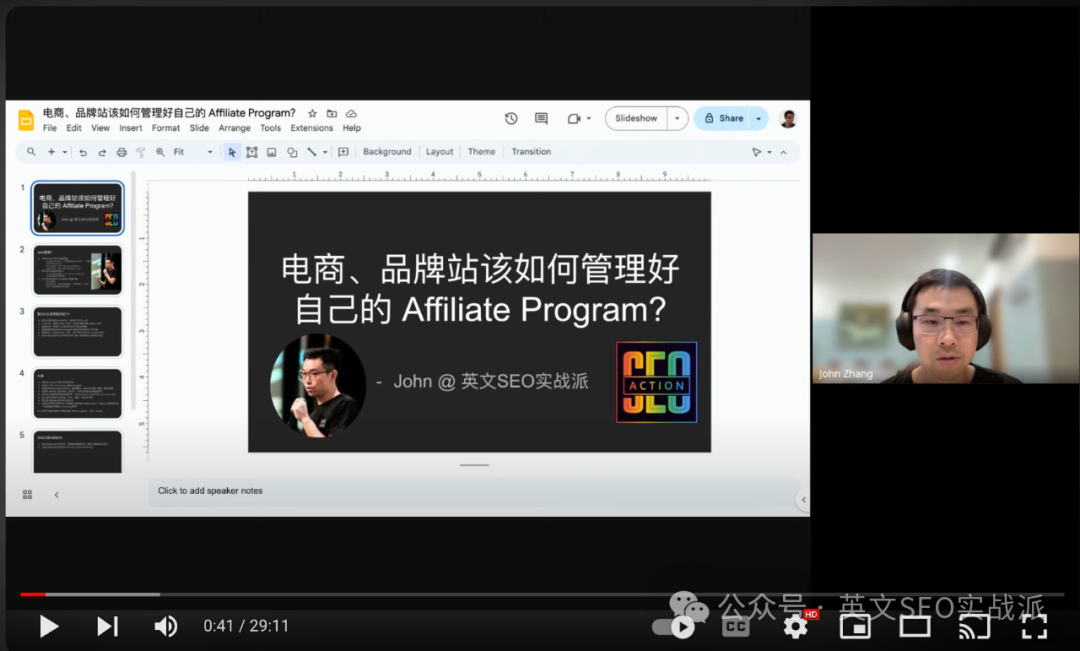Toggle closed captions CC button
The image size is (1080, 651).
point(735,626)
